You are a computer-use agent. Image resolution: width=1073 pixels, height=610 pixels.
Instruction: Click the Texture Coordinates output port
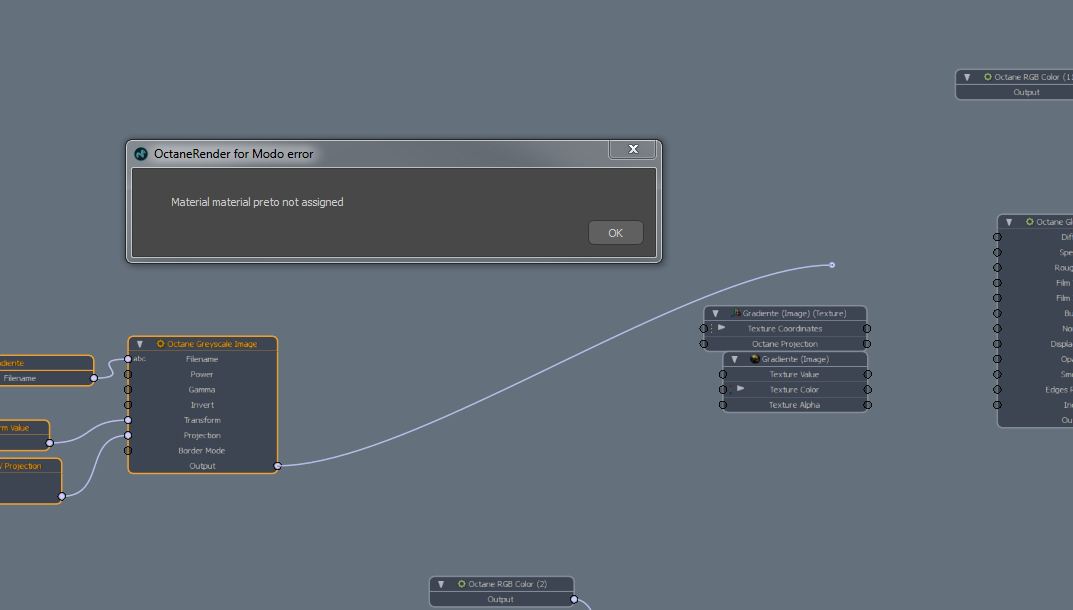[x=867, y=329]
